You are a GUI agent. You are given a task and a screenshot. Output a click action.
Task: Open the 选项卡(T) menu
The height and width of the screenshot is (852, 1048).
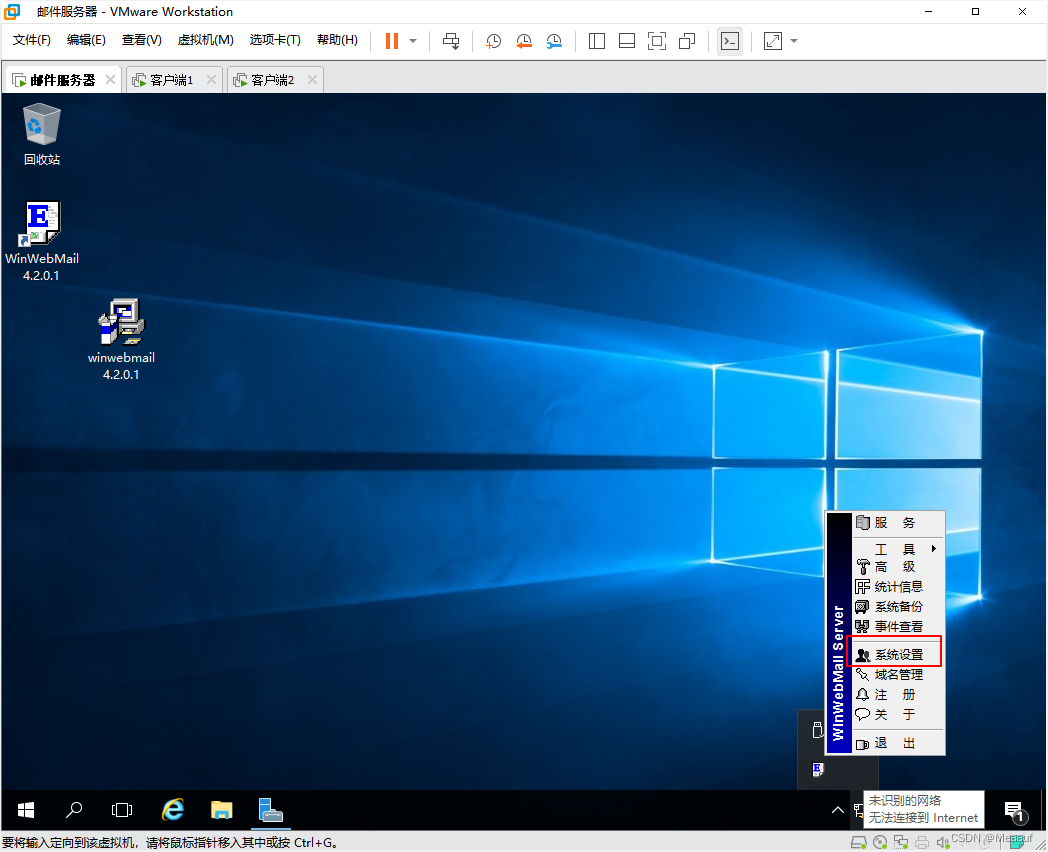[275, 40]
